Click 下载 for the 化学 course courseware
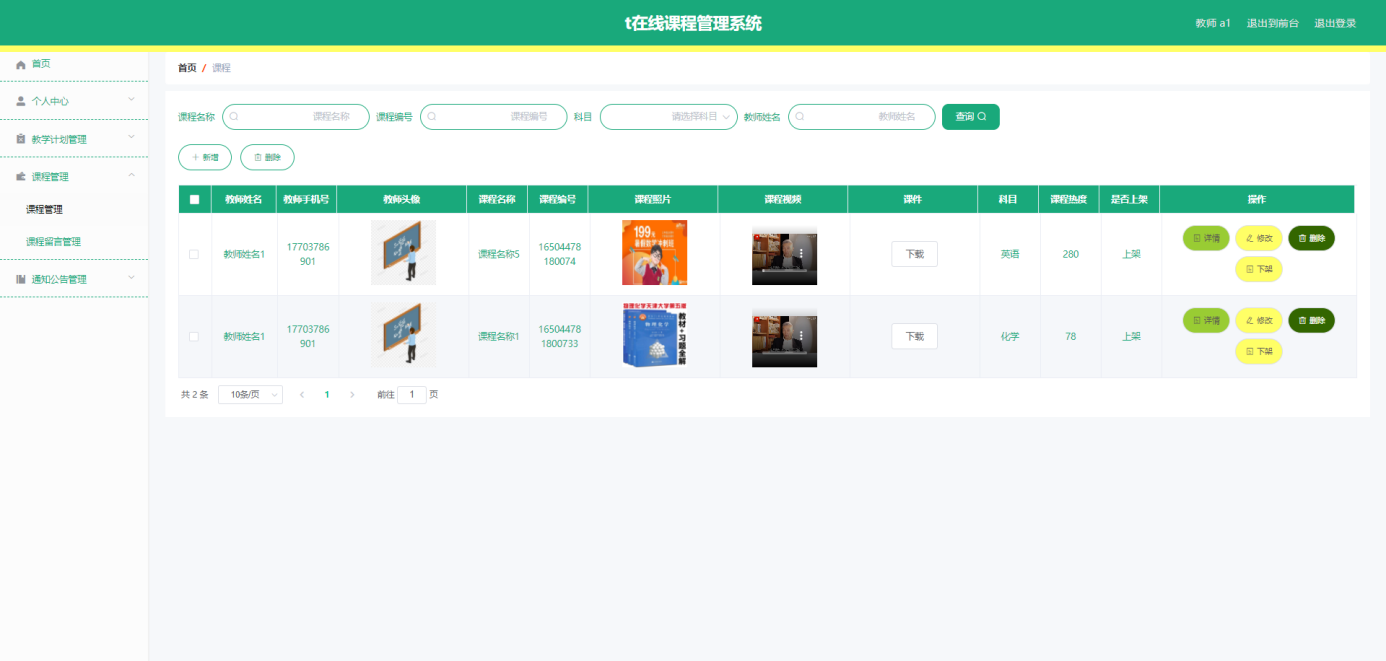This screenshot has width=1386, height=661. click(x=913, y=336)
